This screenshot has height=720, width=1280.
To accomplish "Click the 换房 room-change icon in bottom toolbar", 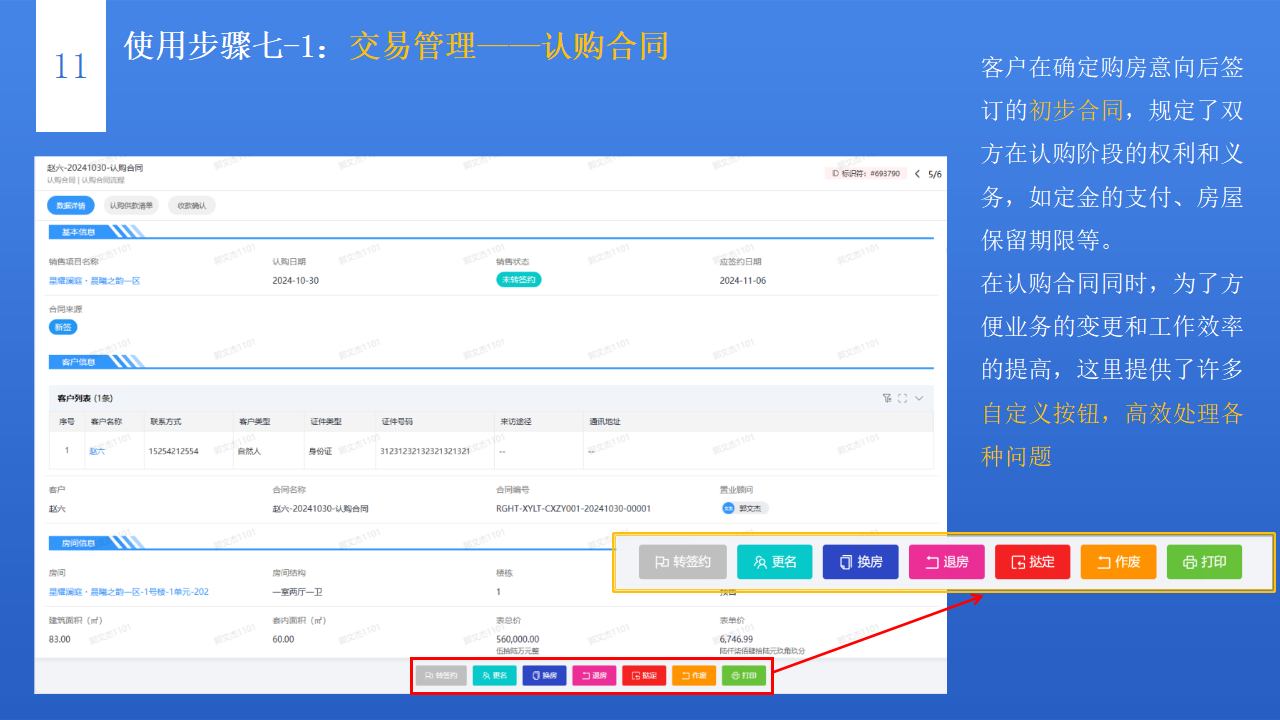I will pyautogui.click(x=544, y=675).
